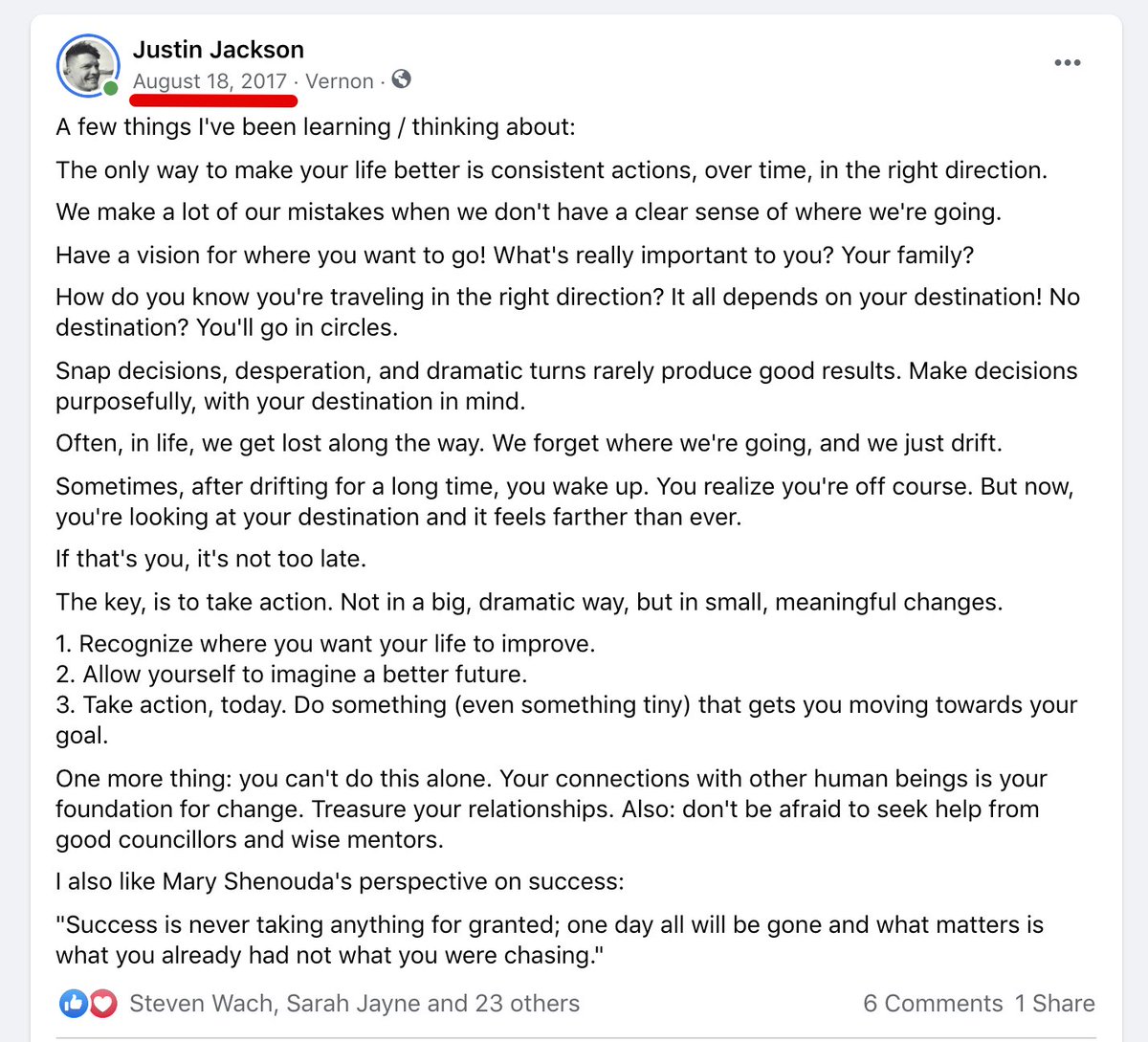Click the red heart Love reaction icon

tap(102, 1003)
